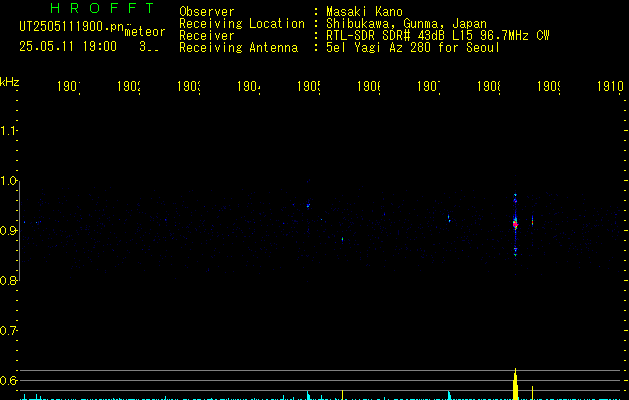Click the 'Receiving Antenna' label
Screen dimensions: 629x400
tap(238, 47)
